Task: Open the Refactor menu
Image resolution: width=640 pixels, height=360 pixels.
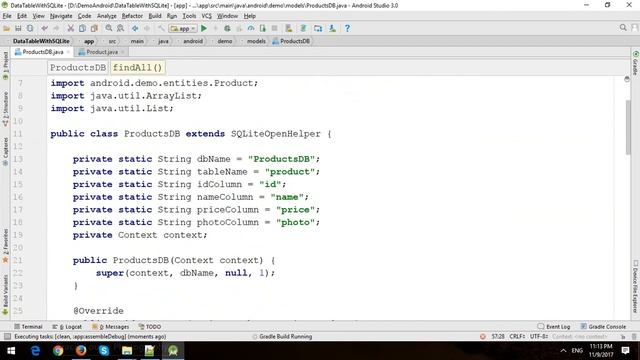Action: coord(132,16)
